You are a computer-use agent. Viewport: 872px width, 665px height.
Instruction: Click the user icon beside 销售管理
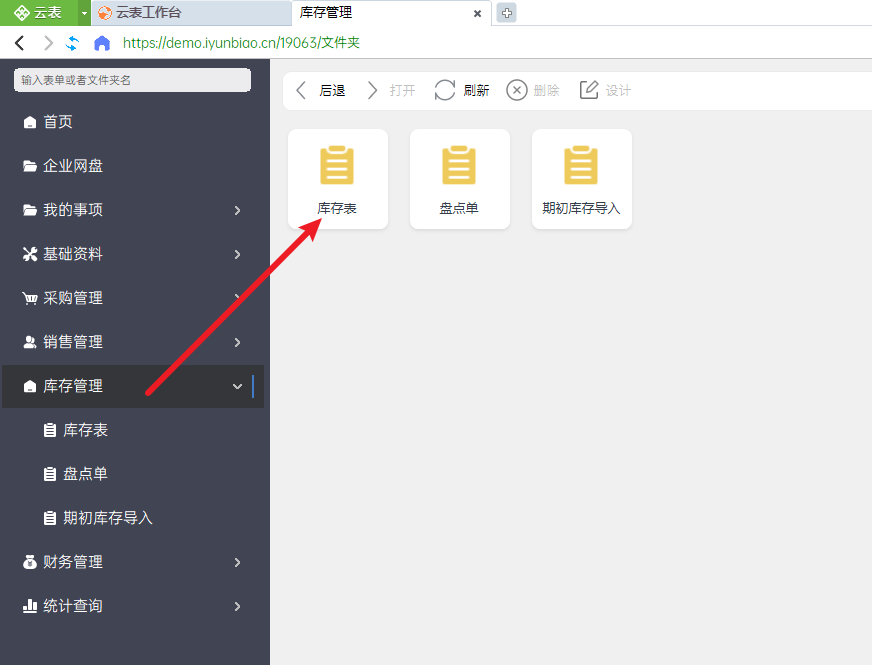[x=30, y=342]
